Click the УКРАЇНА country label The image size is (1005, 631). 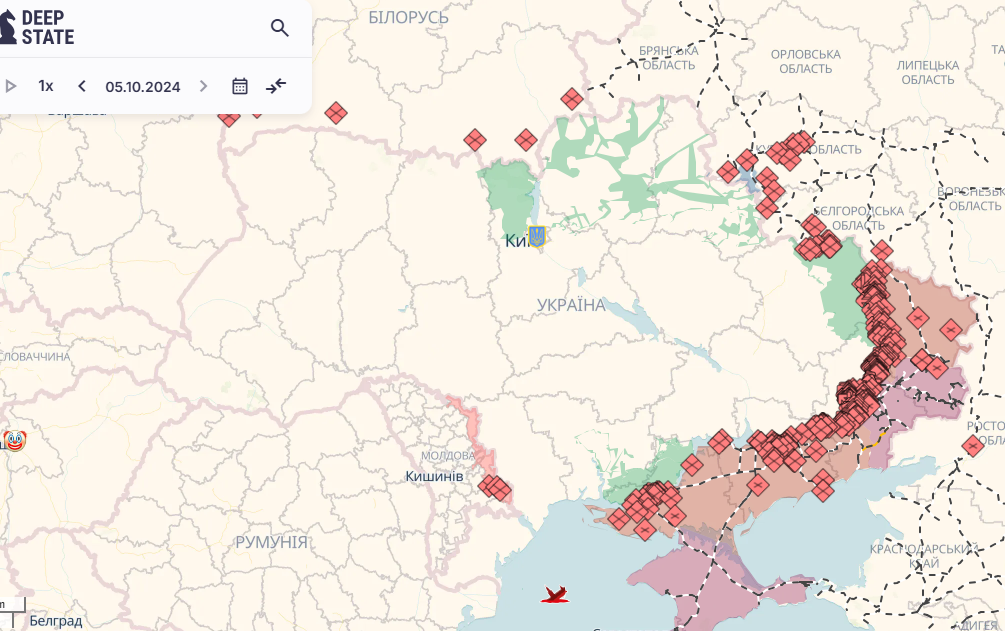pyautogui.click(x=571, y=305)
